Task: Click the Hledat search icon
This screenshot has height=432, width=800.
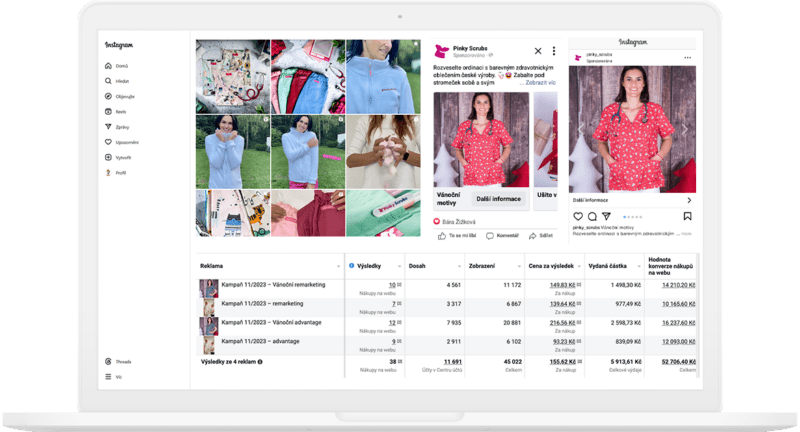Action: pyautogui.click(x=107, y=81)
